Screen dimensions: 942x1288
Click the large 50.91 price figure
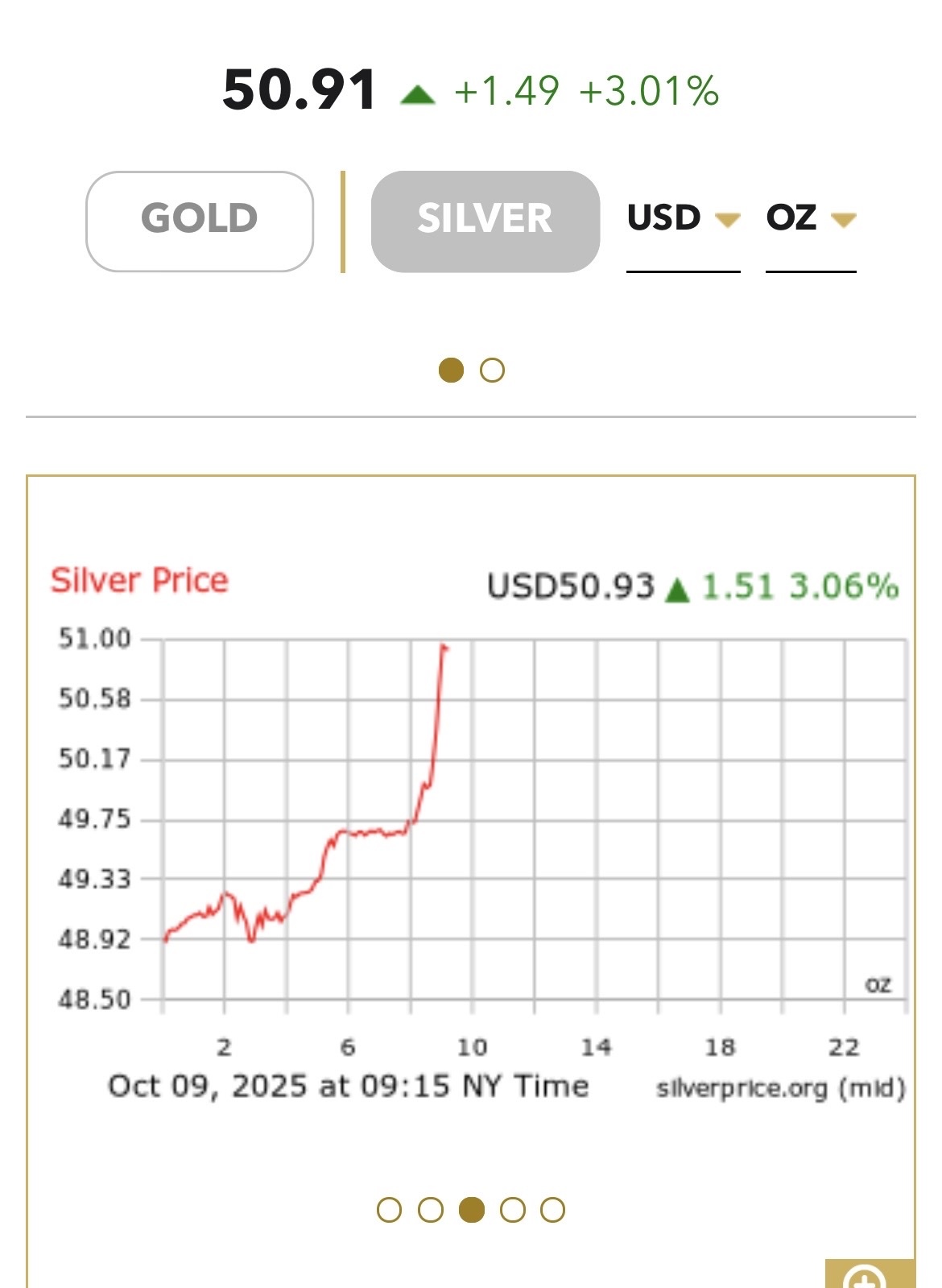tap(300, 90)
